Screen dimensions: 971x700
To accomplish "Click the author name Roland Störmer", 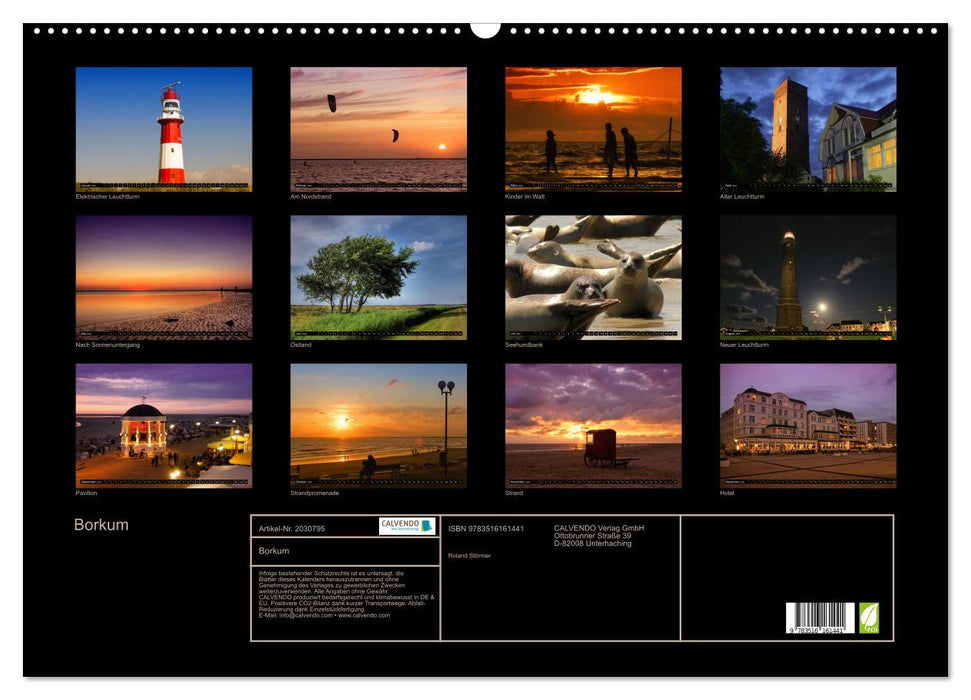I will [x=470, y=554].
